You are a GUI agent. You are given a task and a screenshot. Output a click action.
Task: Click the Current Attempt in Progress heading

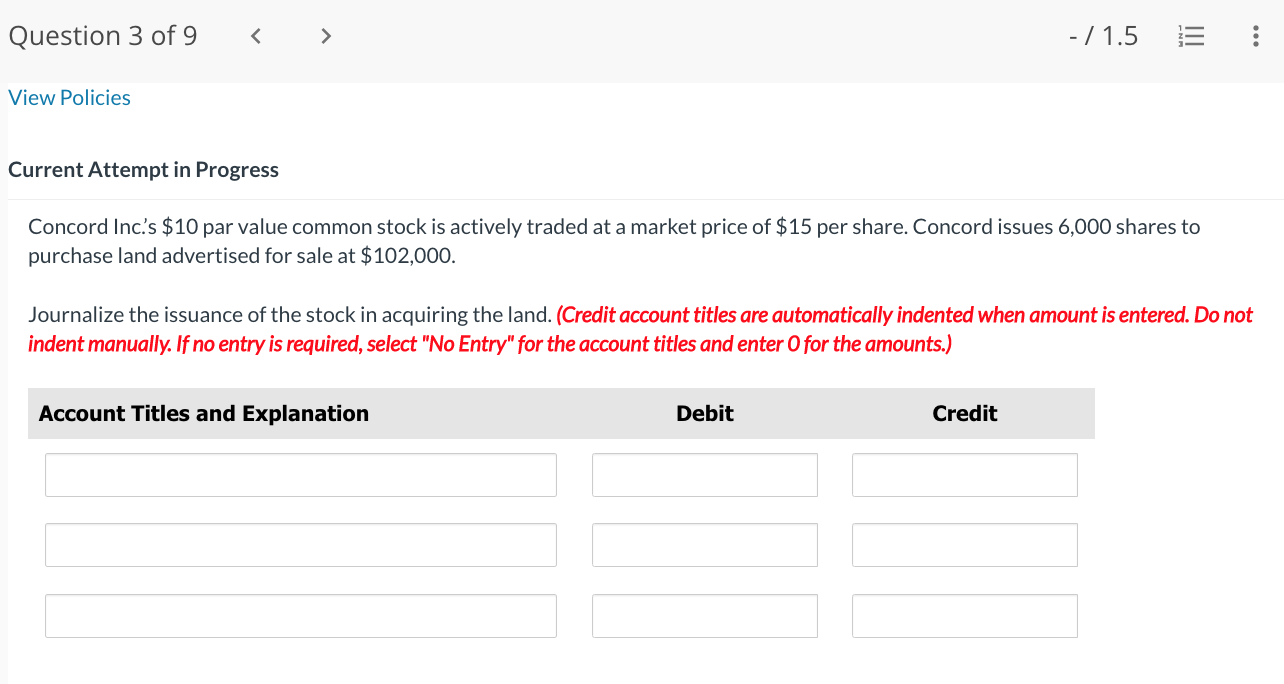point(143,169)
